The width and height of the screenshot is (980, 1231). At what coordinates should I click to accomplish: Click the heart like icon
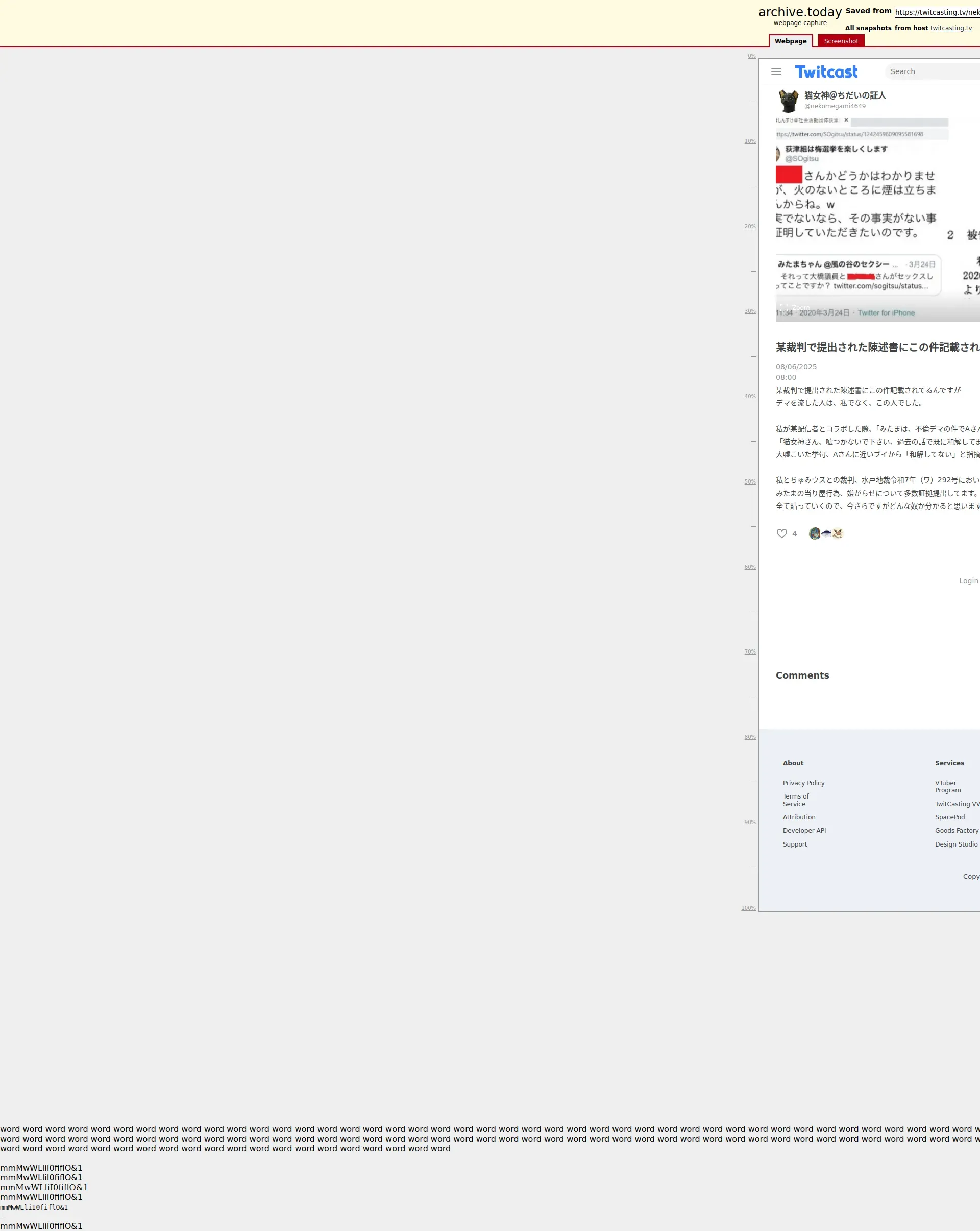781,533
